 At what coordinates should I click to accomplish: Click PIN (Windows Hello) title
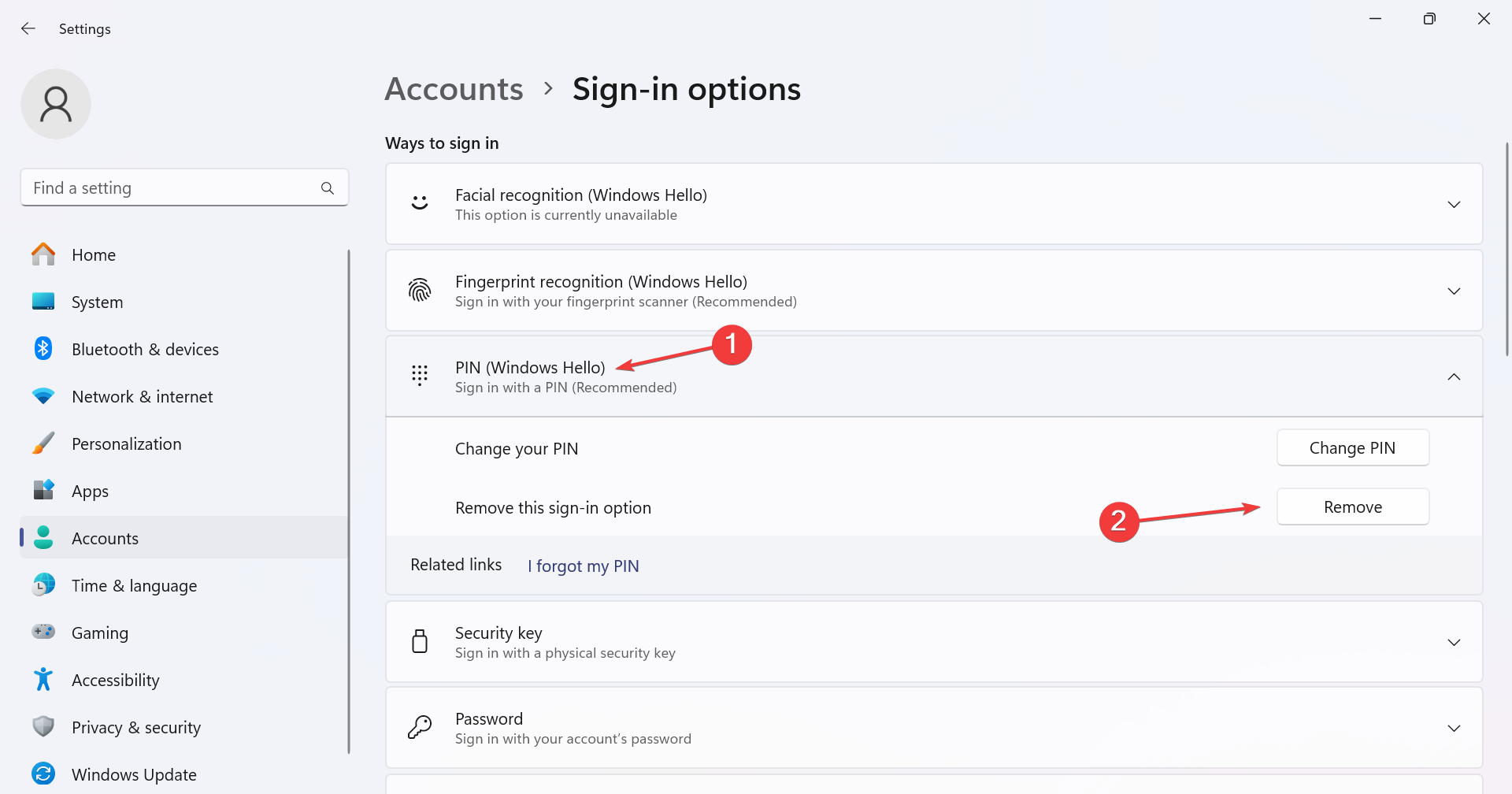click(530, 367)
